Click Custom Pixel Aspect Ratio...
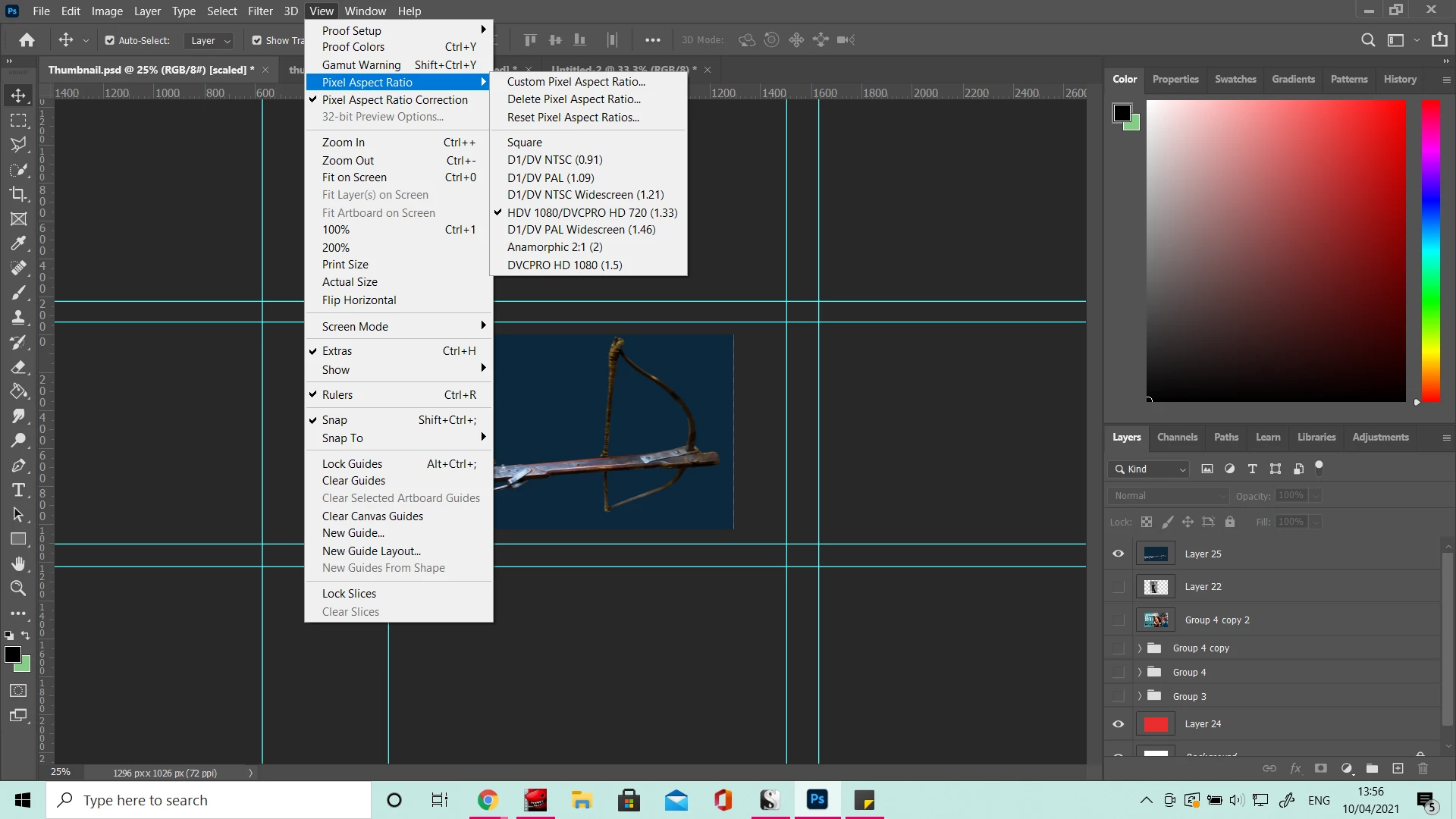Screen dimensions: 1456x819 (x=576, y=82)
